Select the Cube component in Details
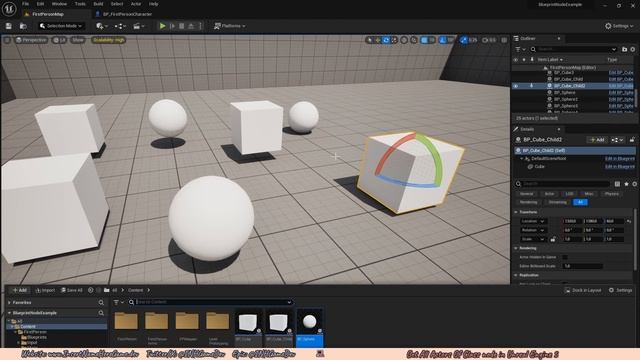 coord(539,167)
